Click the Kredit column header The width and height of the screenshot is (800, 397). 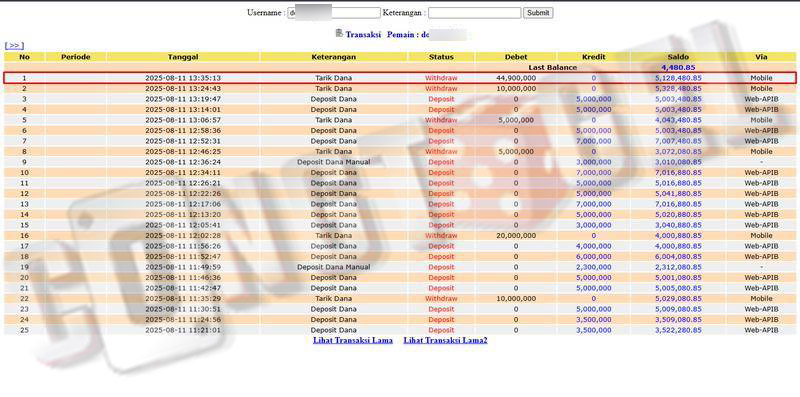coord(593,57)
